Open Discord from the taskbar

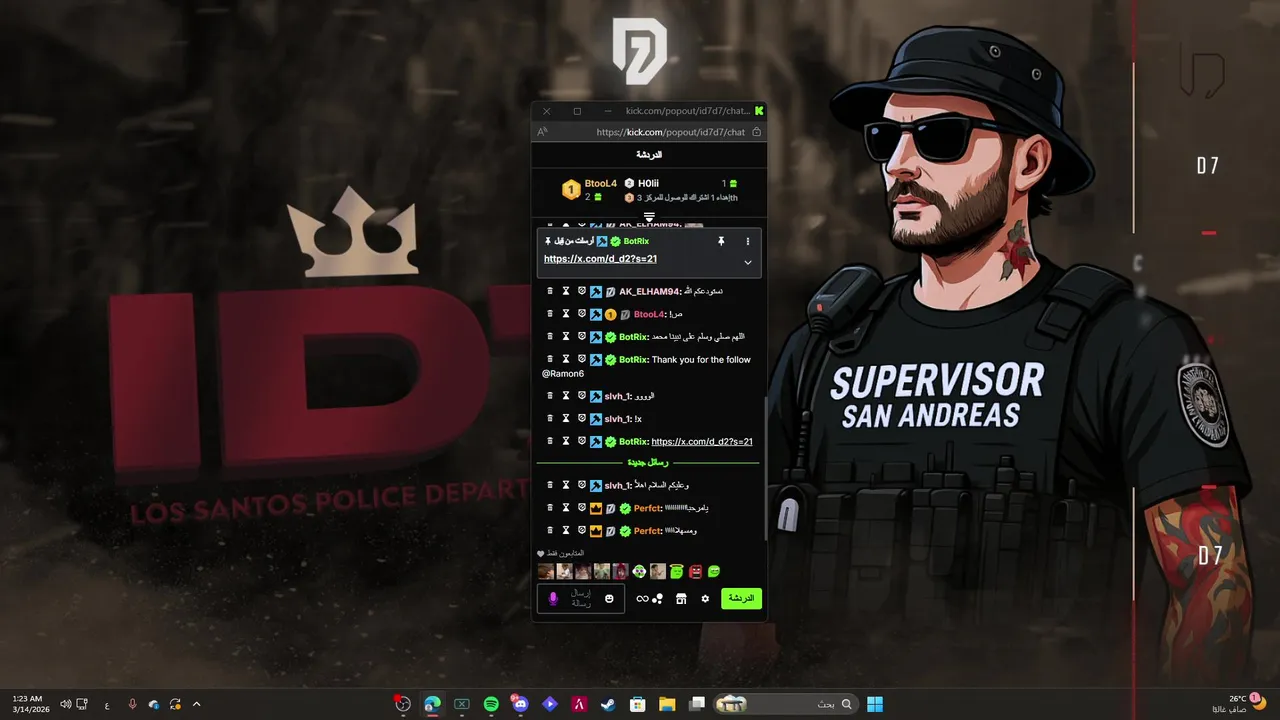click(520, 704)
